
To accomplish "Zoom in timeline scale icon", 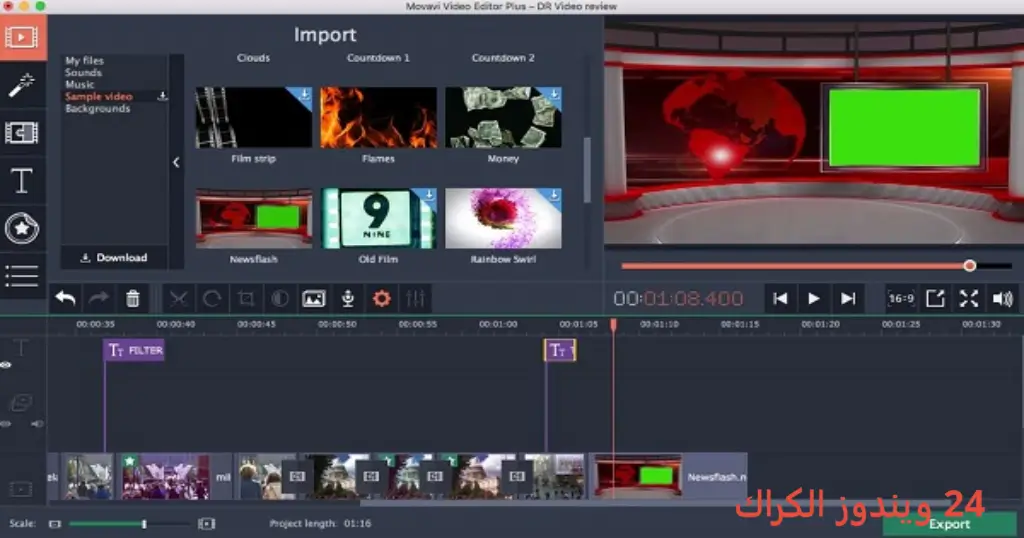I will (206, 524).
